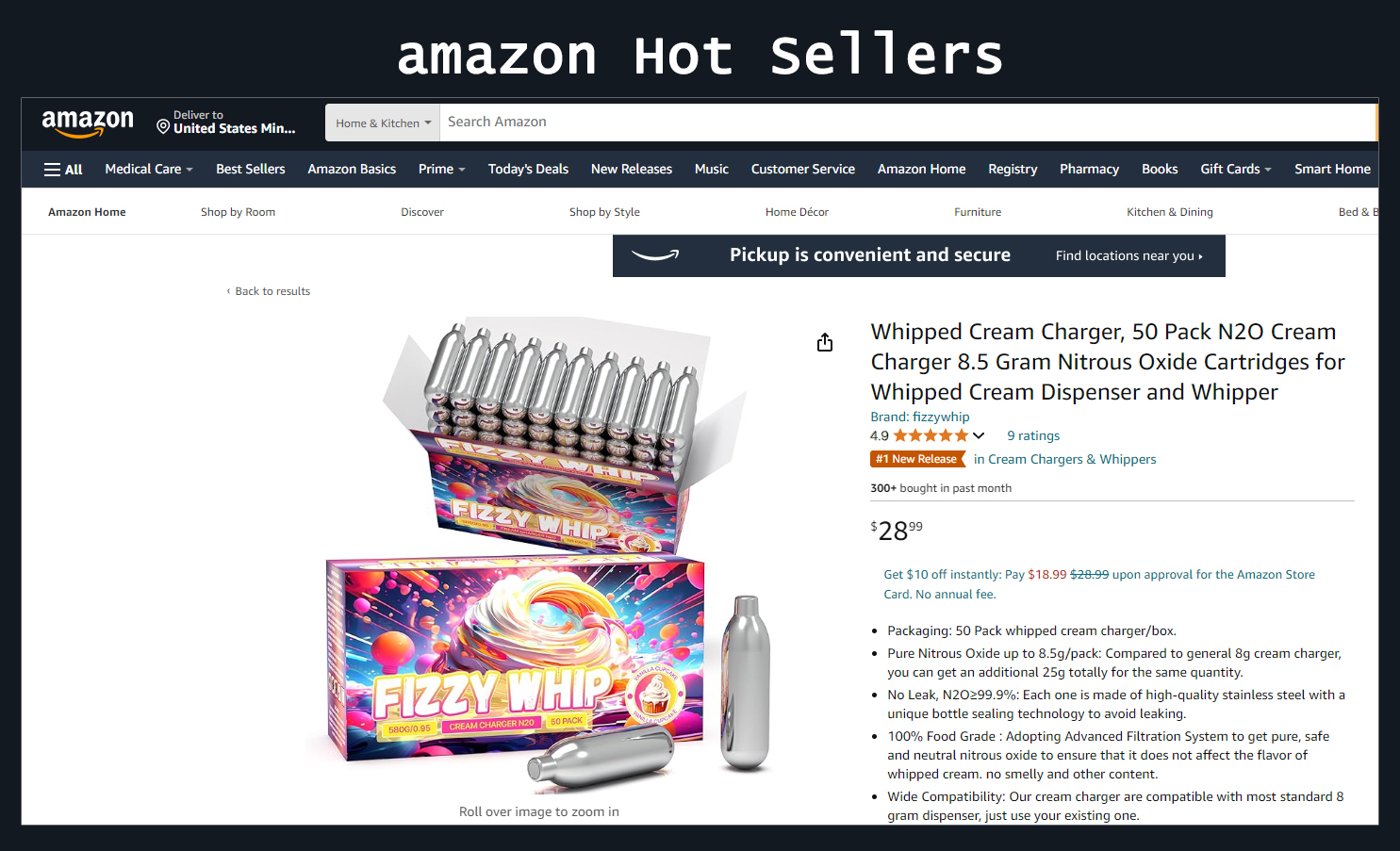This screenshot has height=851, width=1400.
Task: Expand the Medical Care menu
Action: [149, 169]
